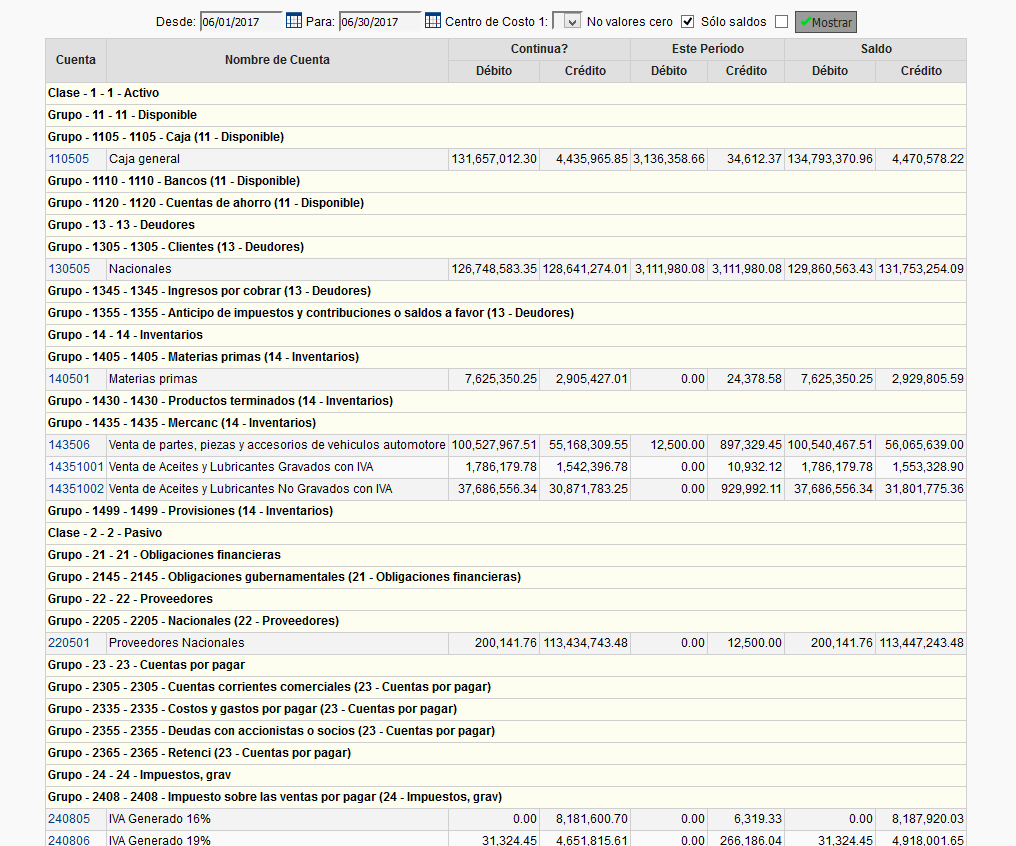The height and width of the screenshot is (846, 1016).
Task: Click the Desde date input field
Action: (x=240, y=21)
